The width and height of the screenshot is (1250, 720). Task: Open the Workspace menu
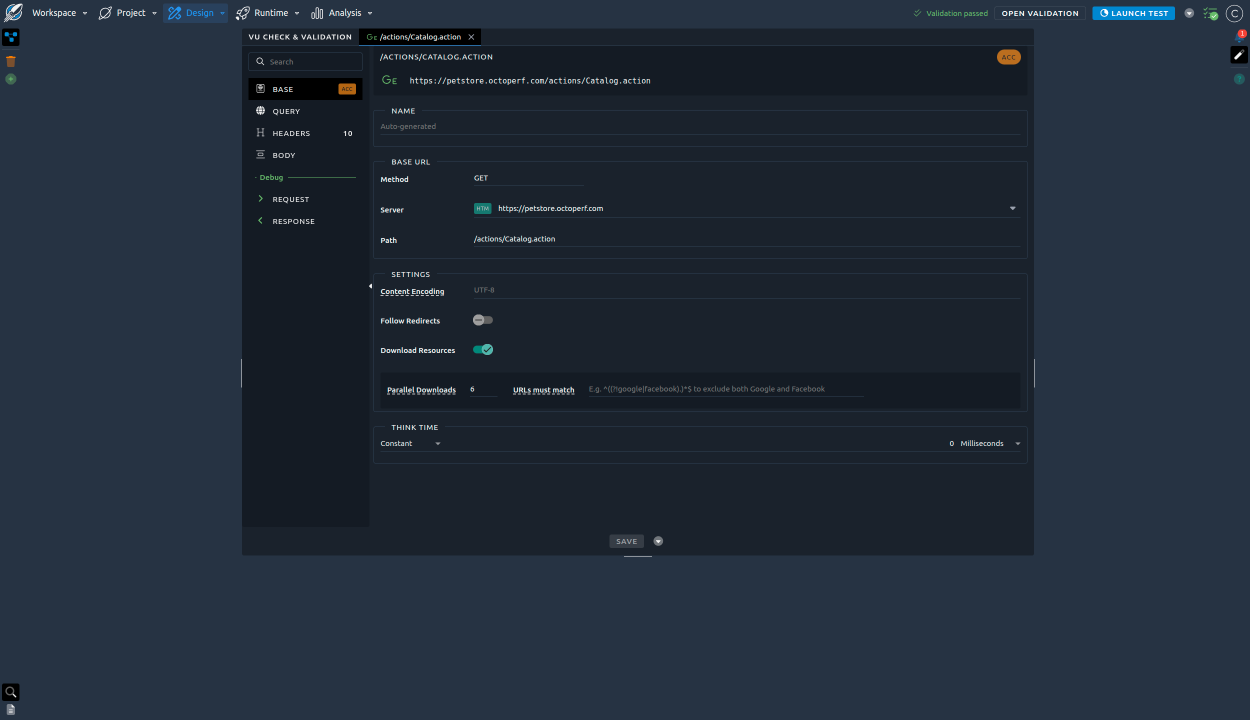tap(59, 13)
